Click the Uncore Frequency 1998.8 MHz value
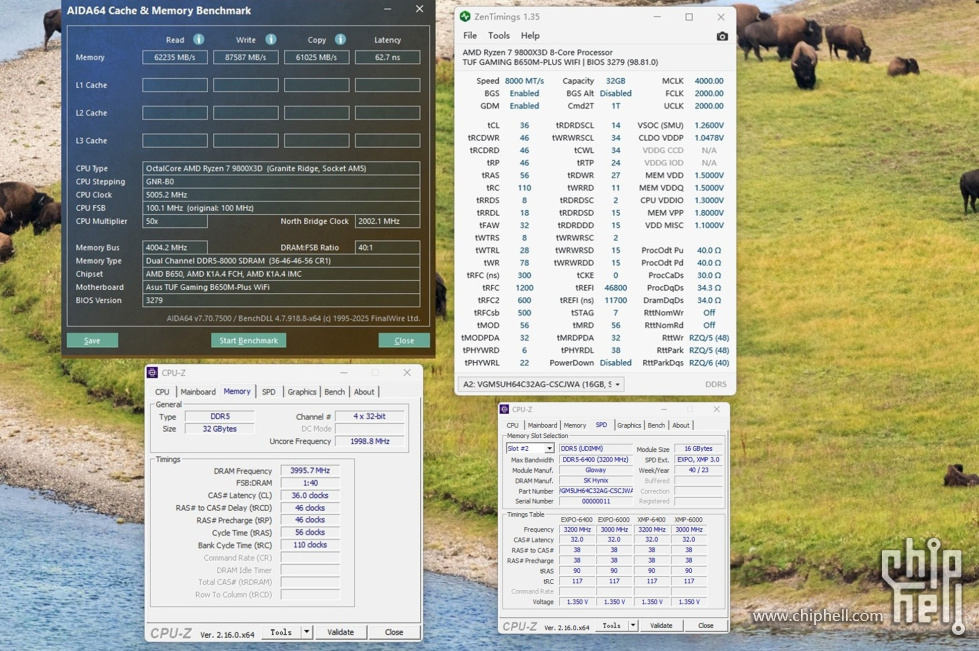This screenshot has height=651, width=979. [x=370, y=441]
